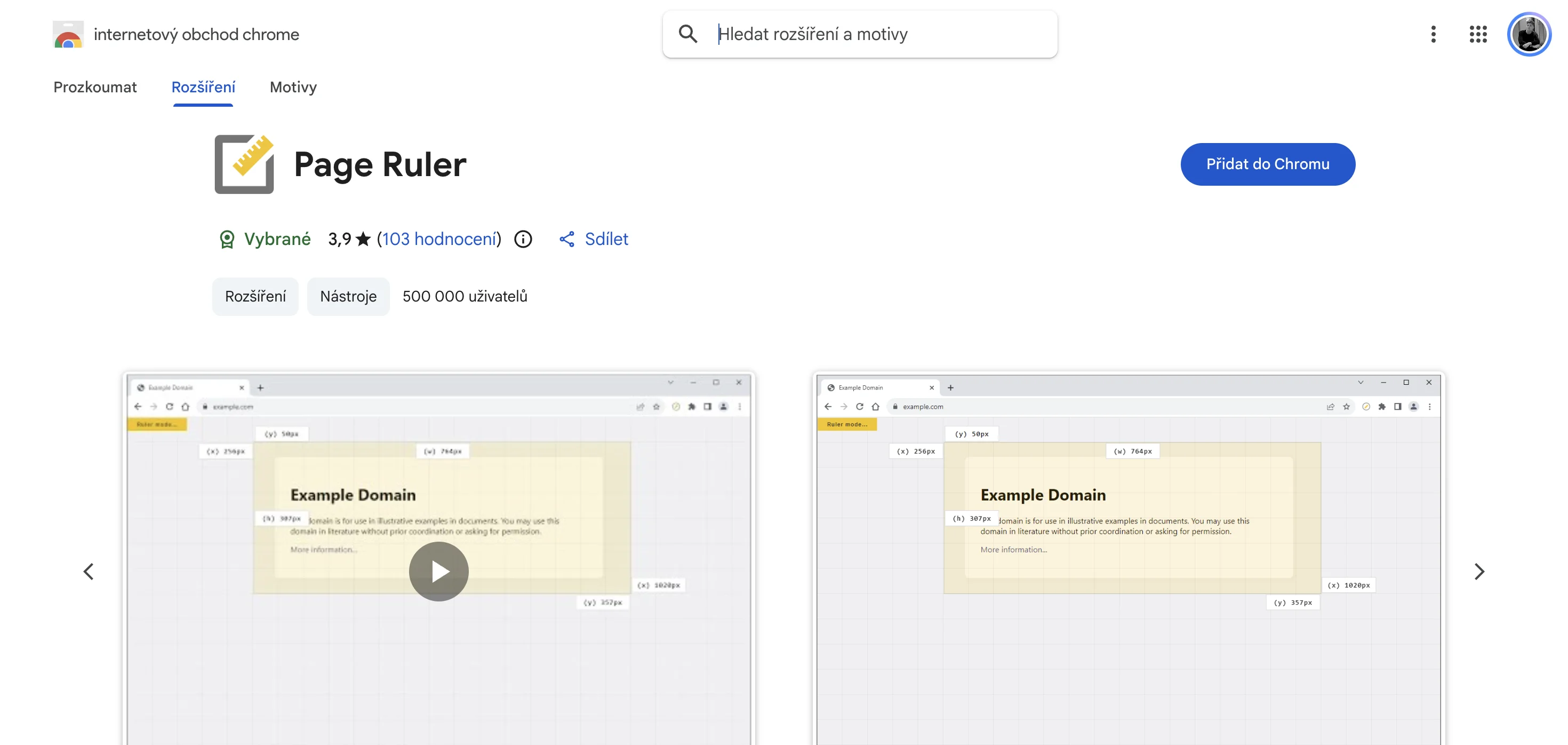This screenshot has height=745, width=1568.
Task: Click the 3,9 star rating
Action: [349, 240]
